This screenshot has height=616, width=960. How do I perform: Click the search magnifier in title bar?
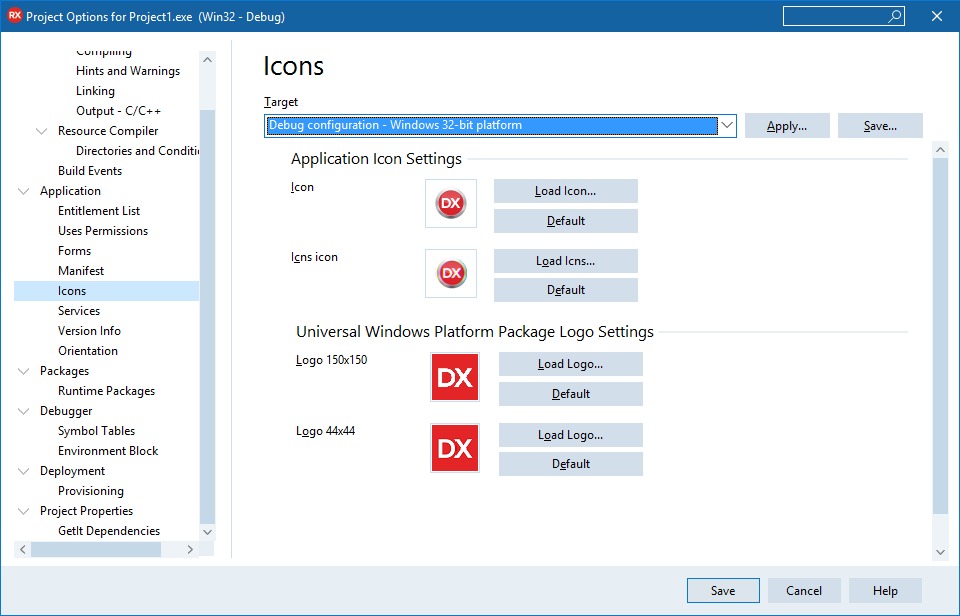tap(894, 16)
